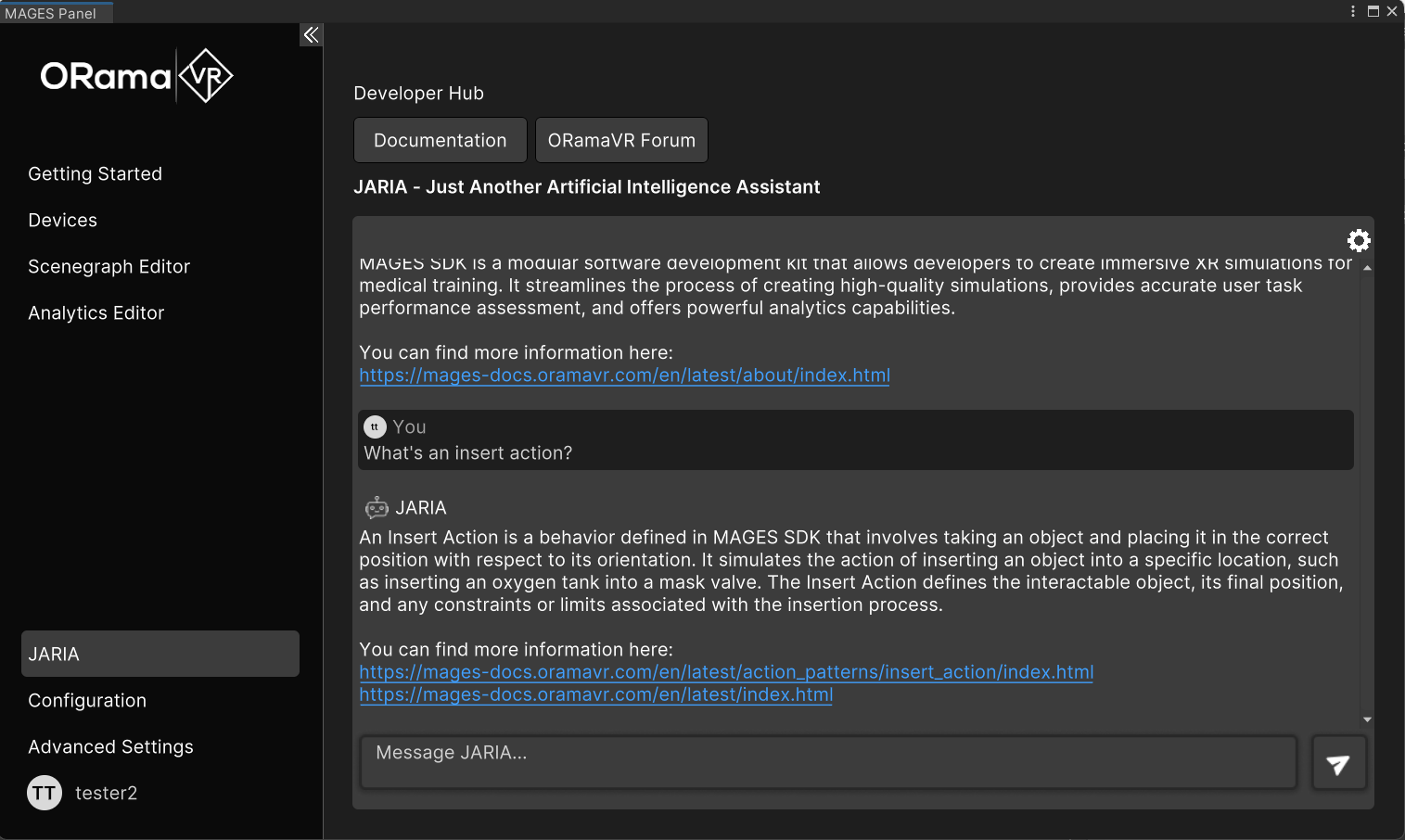The width and height of the screenshot is (1405, 840).
Task: Click the JARIA assistant title heading
Action: click(x=586, y=187)
